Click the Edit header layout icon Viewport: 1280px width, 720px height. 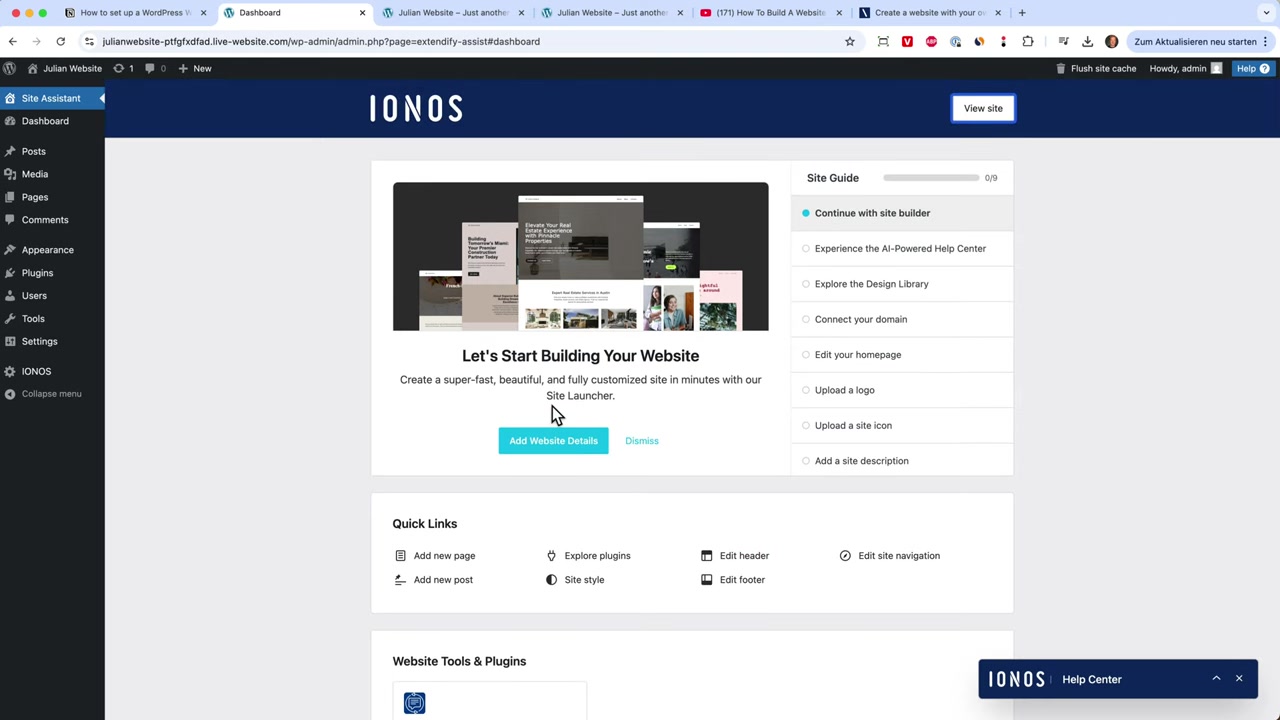click(x=706, y=556)
